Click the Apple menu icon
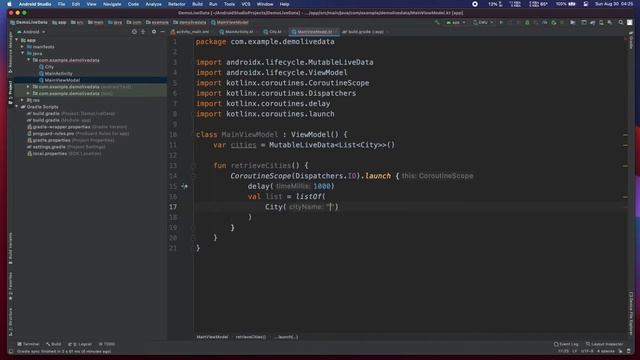Screen dimensions: 640x360 pyautogui.click(x=9, y=4)
